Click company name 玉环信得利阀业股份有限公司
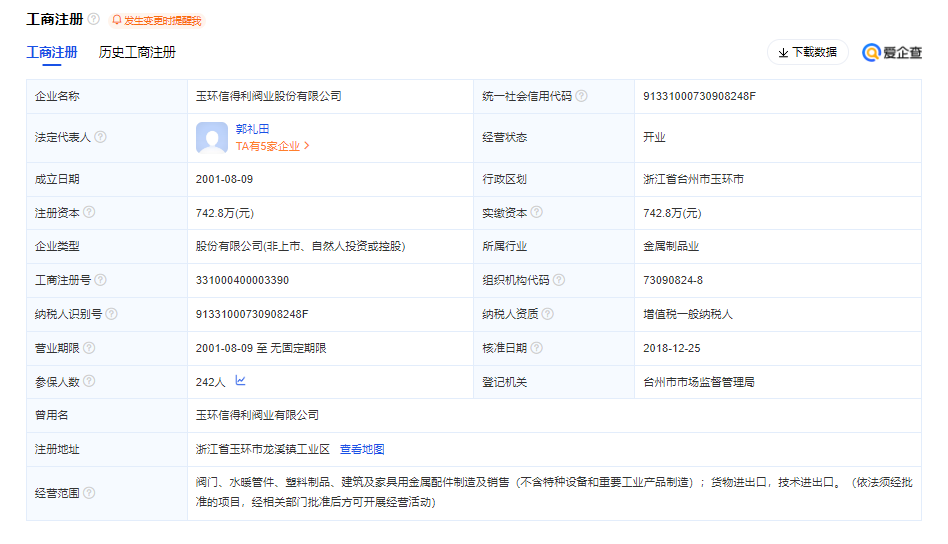The height and width of the screenshot is (544, 948). pos(268,96)
